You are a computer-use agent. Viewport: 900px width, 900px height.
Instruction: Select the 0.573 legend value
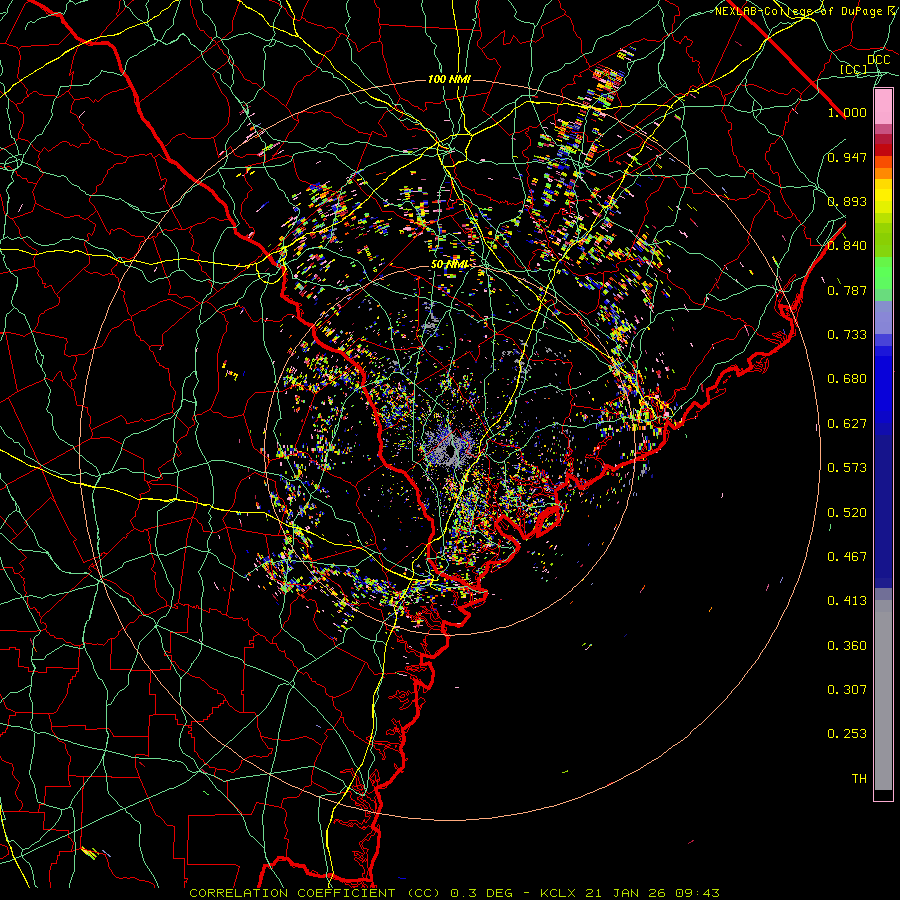coord(847,468)
